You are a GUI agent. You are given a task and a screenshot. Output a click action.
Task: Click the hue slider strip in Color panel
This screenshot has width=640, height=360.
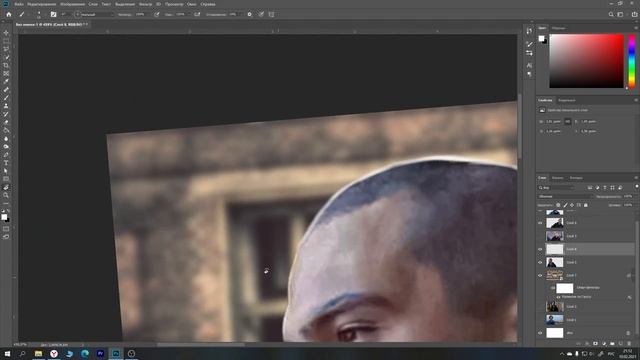tap(632, 61)
